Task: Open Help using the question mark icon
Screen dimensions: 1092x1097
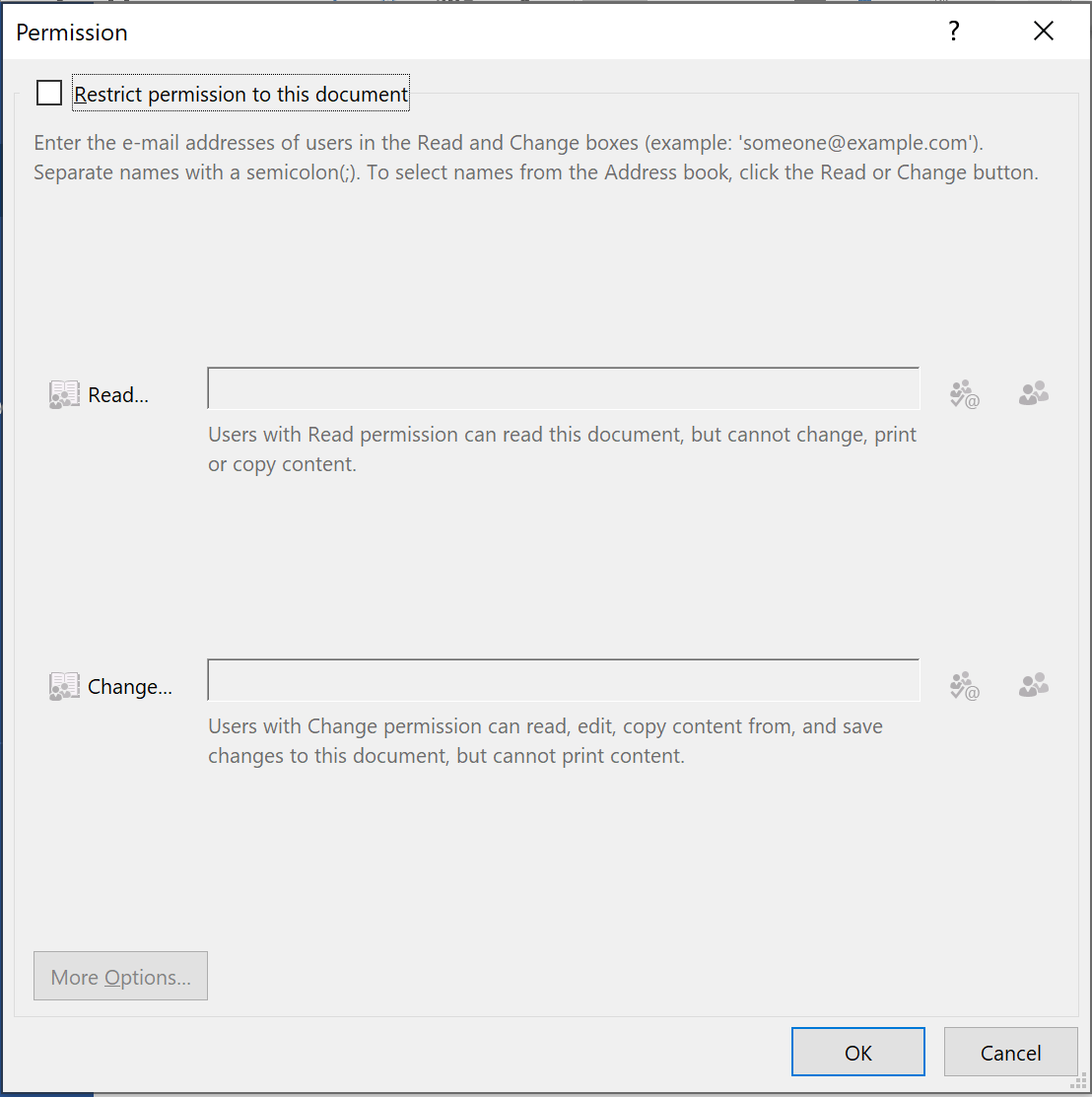Action: (953, 31)
